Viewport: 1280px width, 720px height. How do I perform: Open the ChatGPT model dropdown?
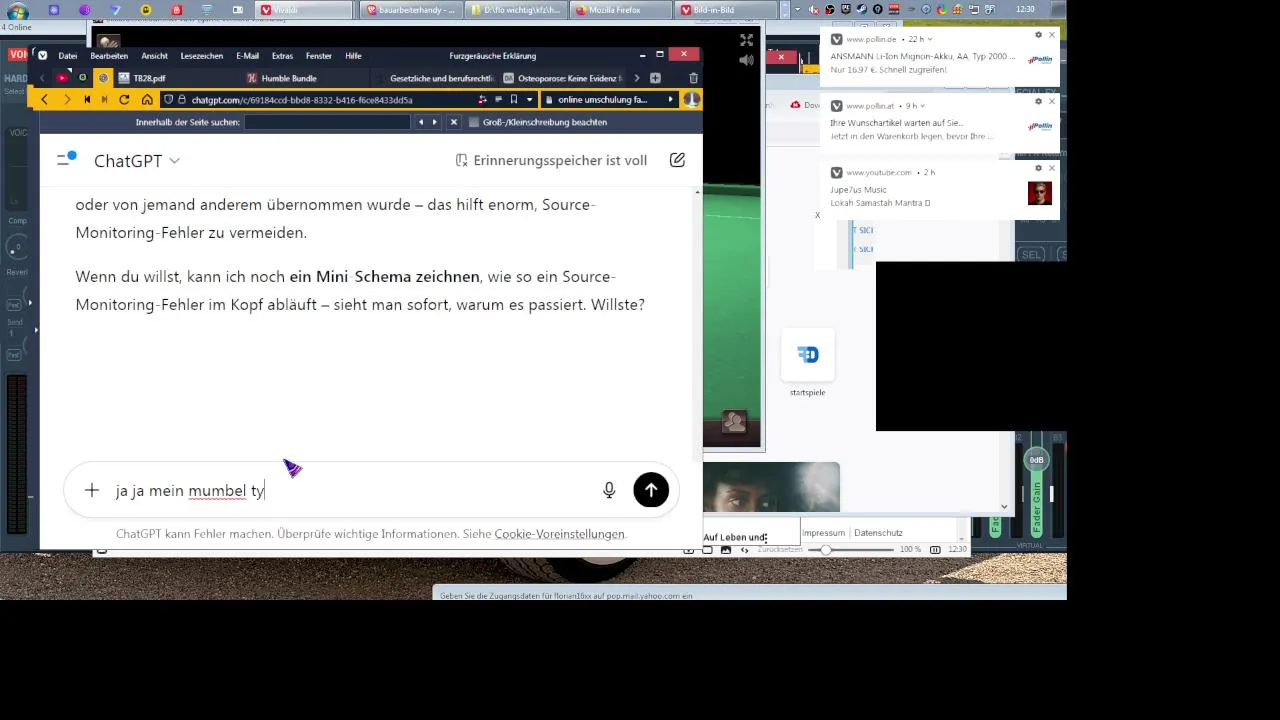(137, 161)
